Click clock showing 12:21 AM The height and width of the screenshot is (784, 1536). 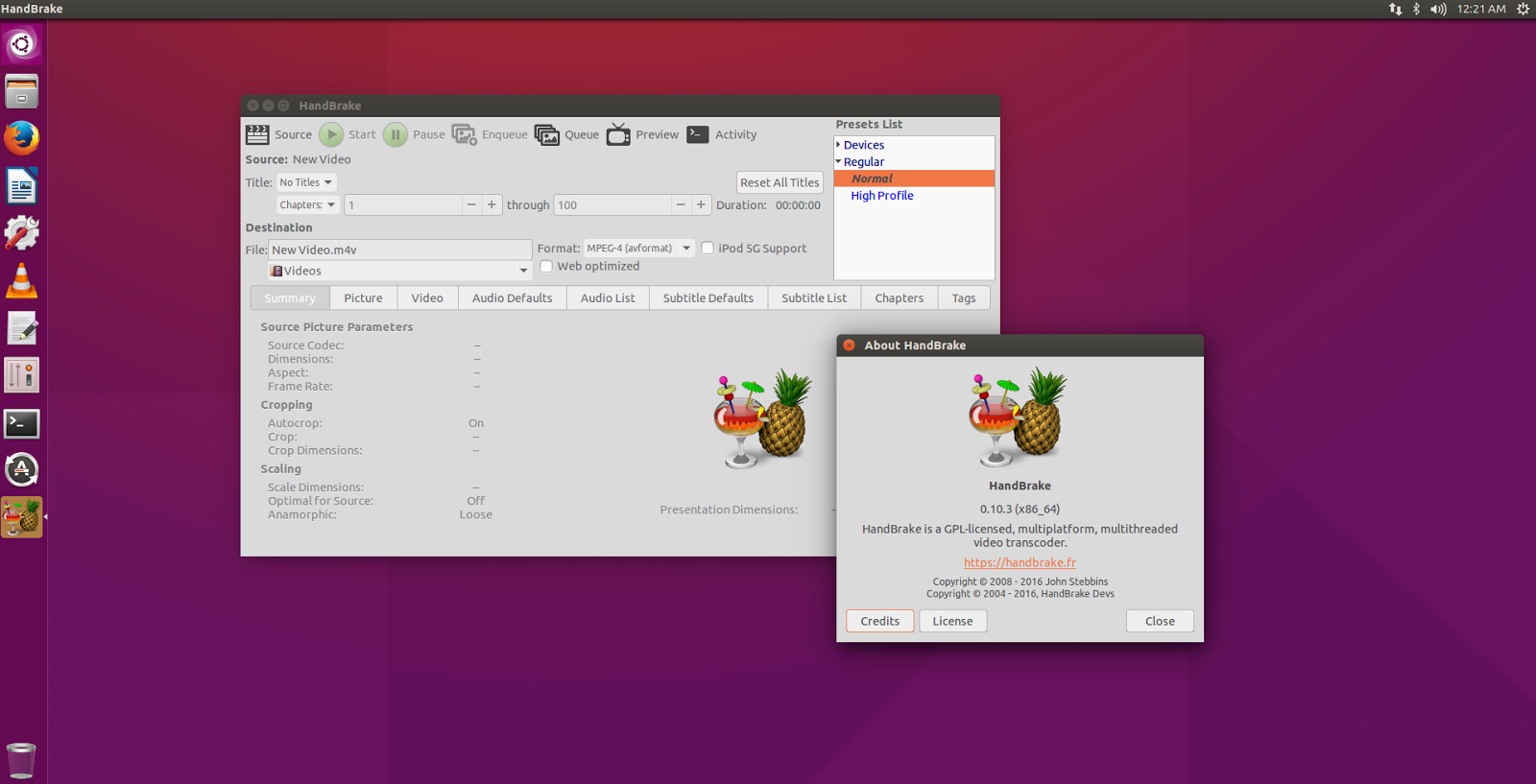pyautogui.click(x=1481, y=9)
